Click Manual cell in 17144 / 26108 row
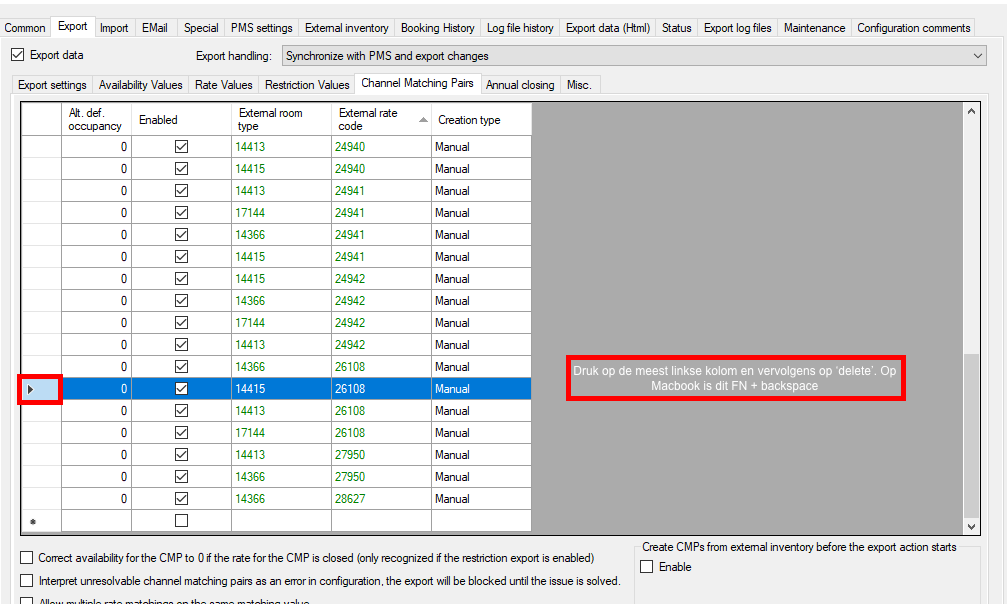Viewport: 1007px width, 604px height. point(481,432)
